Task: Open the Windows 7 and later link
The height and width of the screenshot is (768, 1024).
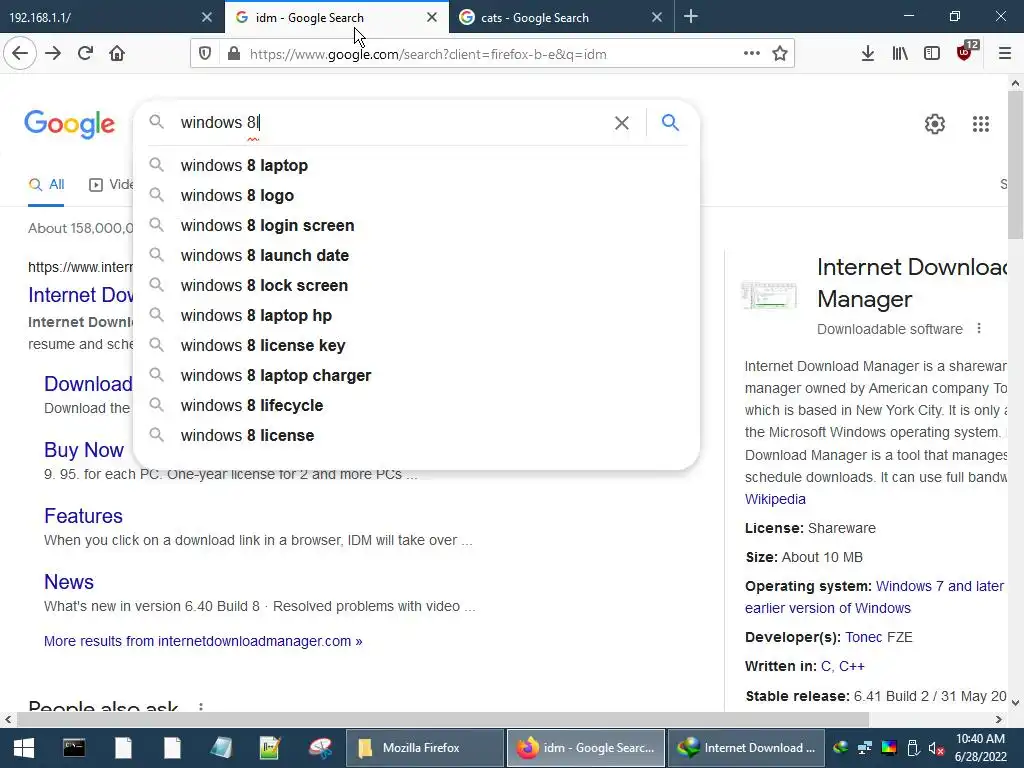Action: [940, 586]
